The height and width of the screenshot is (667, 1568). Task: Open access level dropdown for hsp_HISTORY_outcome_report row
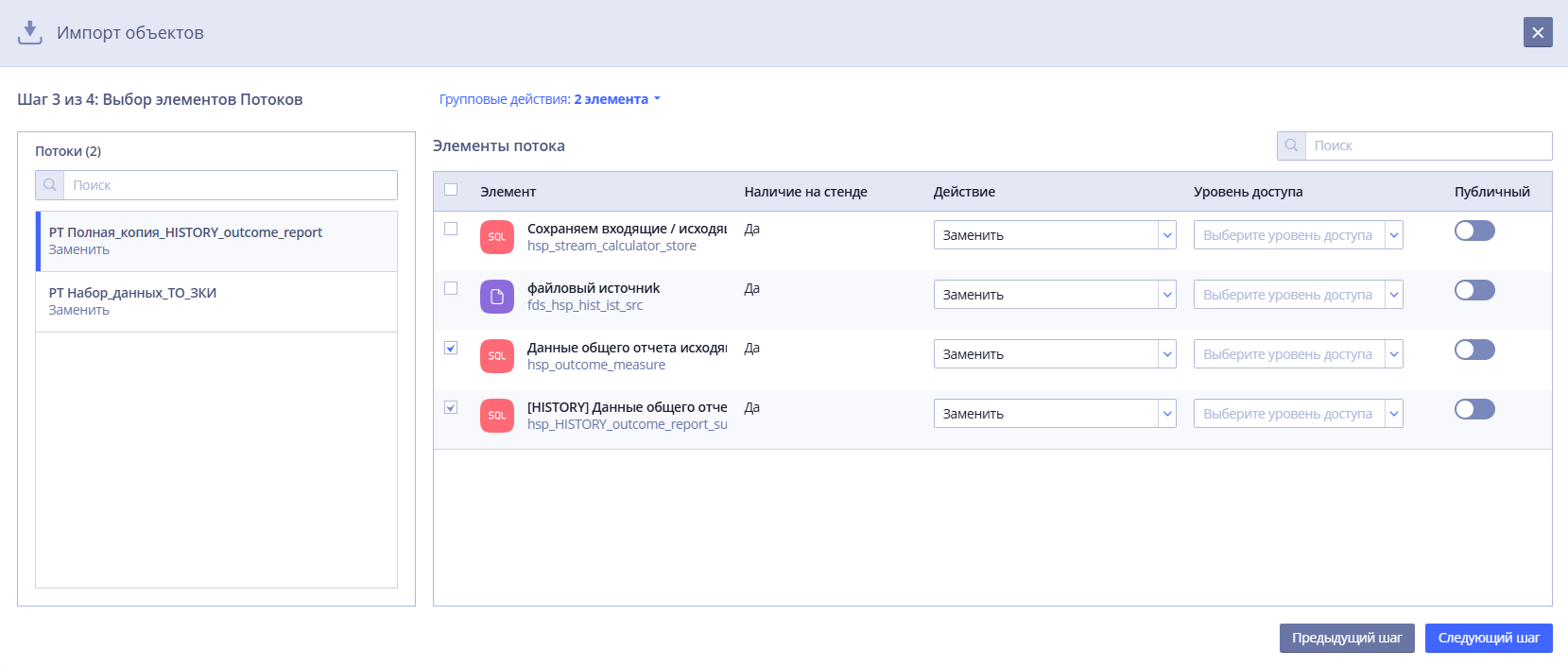point(1299,414)
